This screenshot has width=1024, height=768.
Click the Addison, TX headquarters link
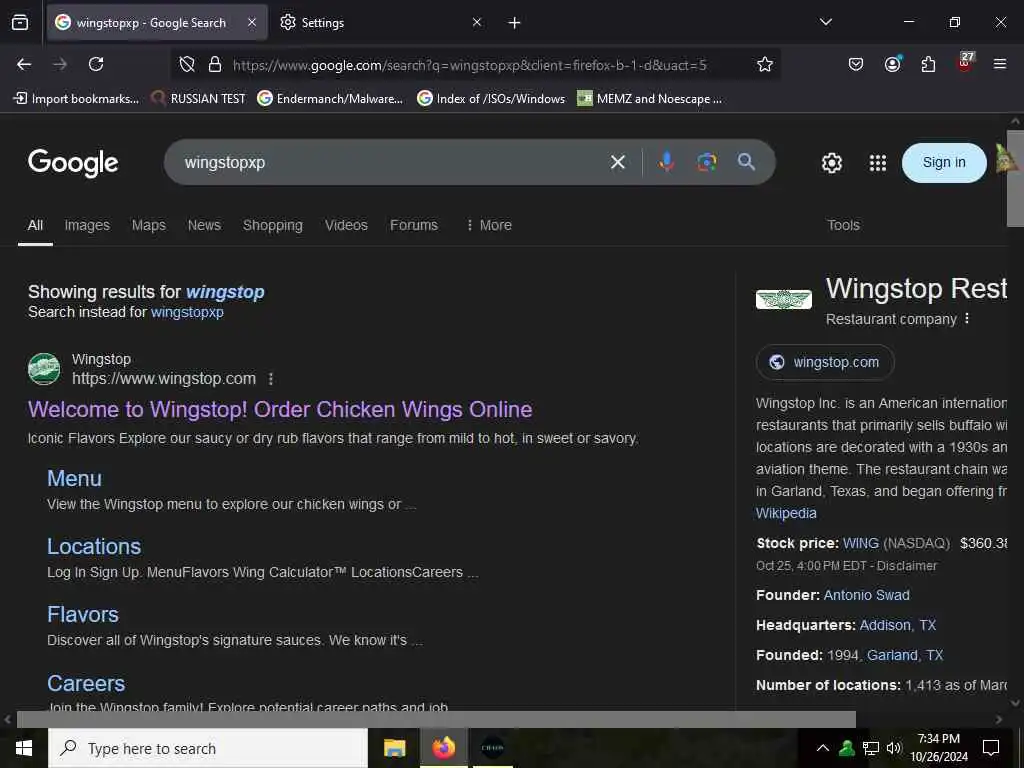[x=898, y=625]
